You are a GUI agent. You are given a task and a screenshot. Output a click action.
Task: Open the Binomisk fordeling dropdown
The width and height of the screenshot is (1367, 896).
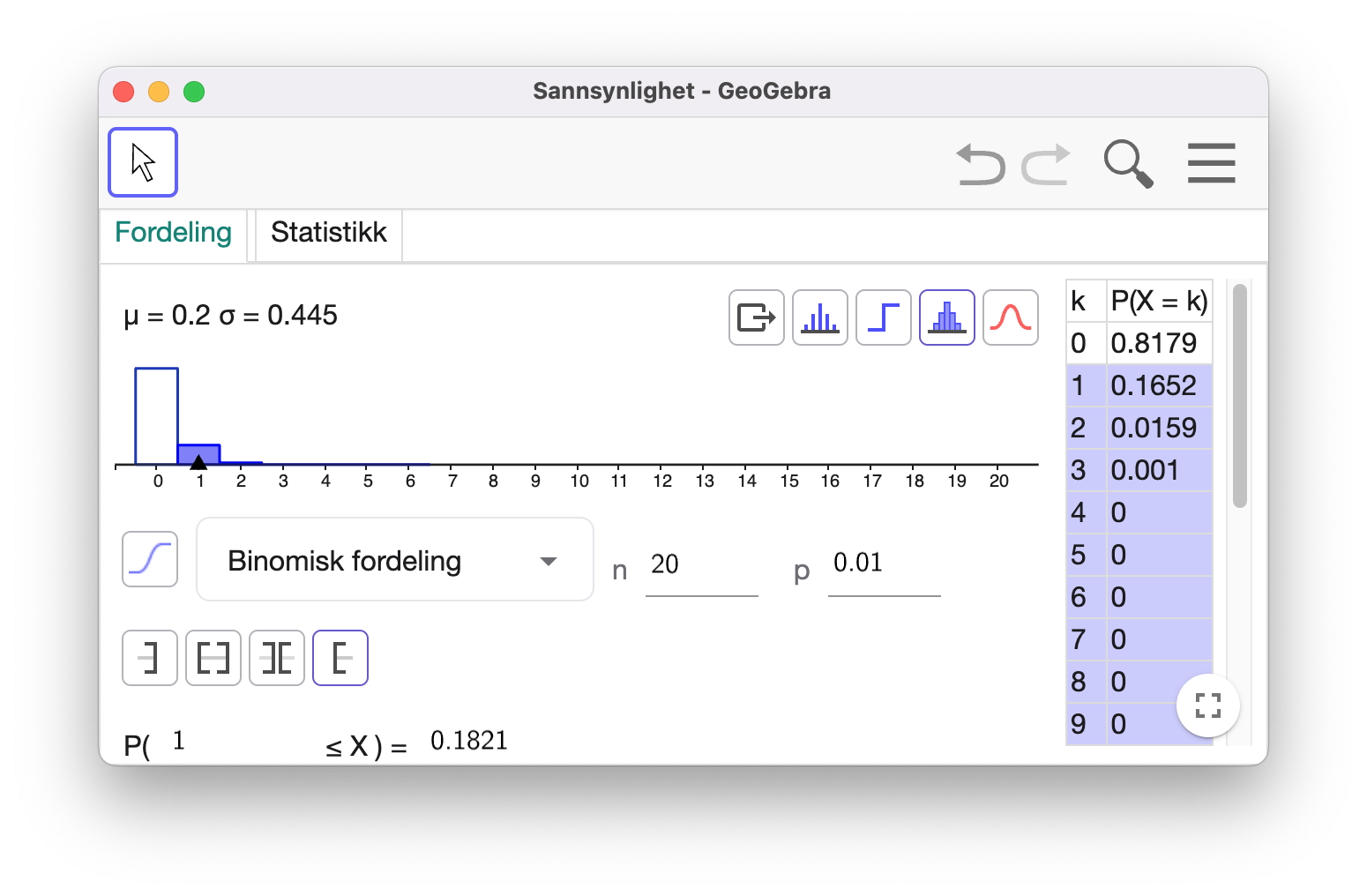pyautogui.click(x=394, y=560)
